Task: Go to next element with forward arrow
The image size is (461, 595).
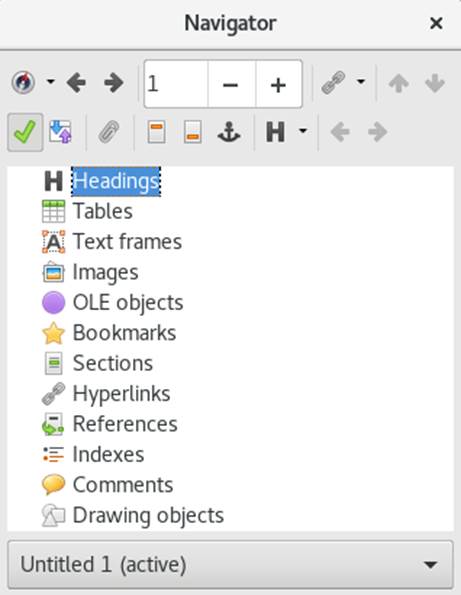Action: click(x=113, y=82)
